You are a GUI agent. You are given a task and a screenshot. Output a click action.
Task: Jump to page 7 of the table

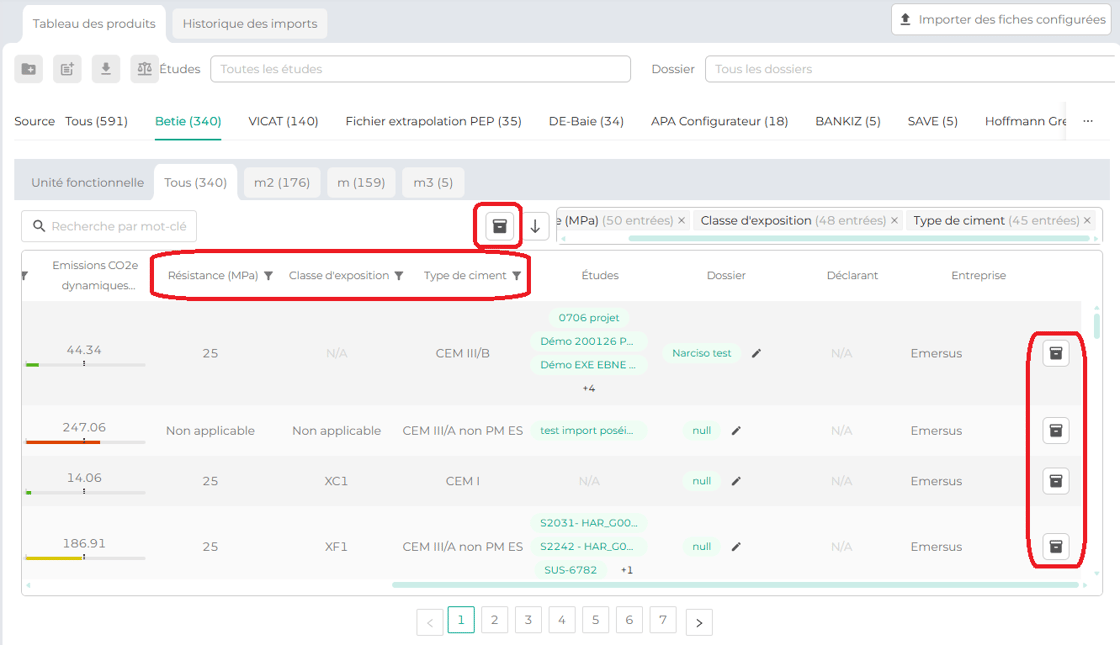663,620
